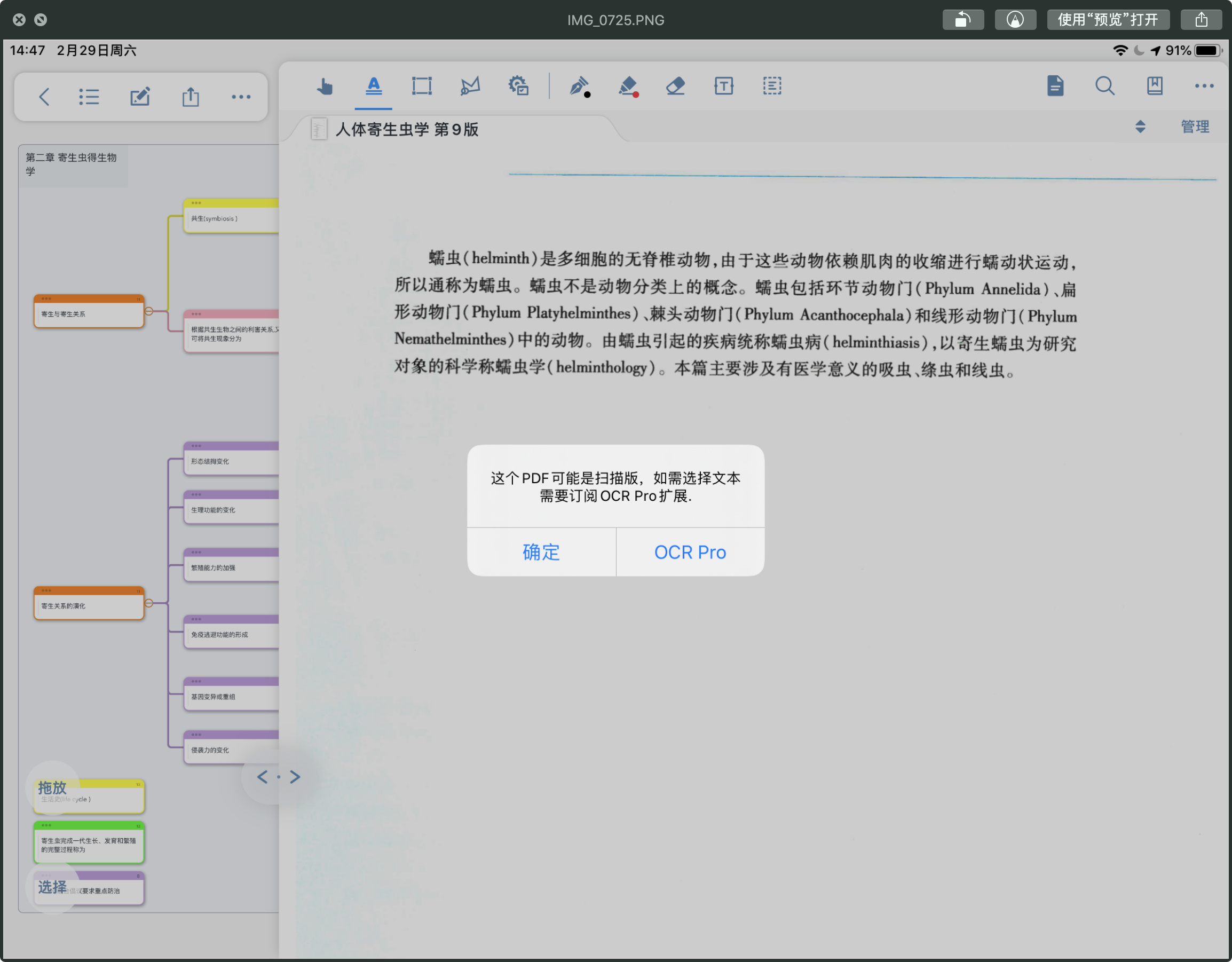Click the battery indicator in status bar
Image resolution: width=1232 pixels, height=962 pixels.
click(1207, 51)
